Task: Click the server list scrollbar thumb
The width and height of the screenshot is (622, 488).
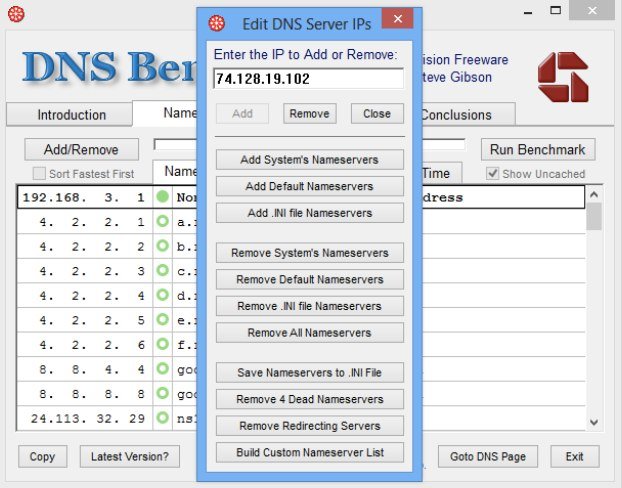Action: [594, 217]
